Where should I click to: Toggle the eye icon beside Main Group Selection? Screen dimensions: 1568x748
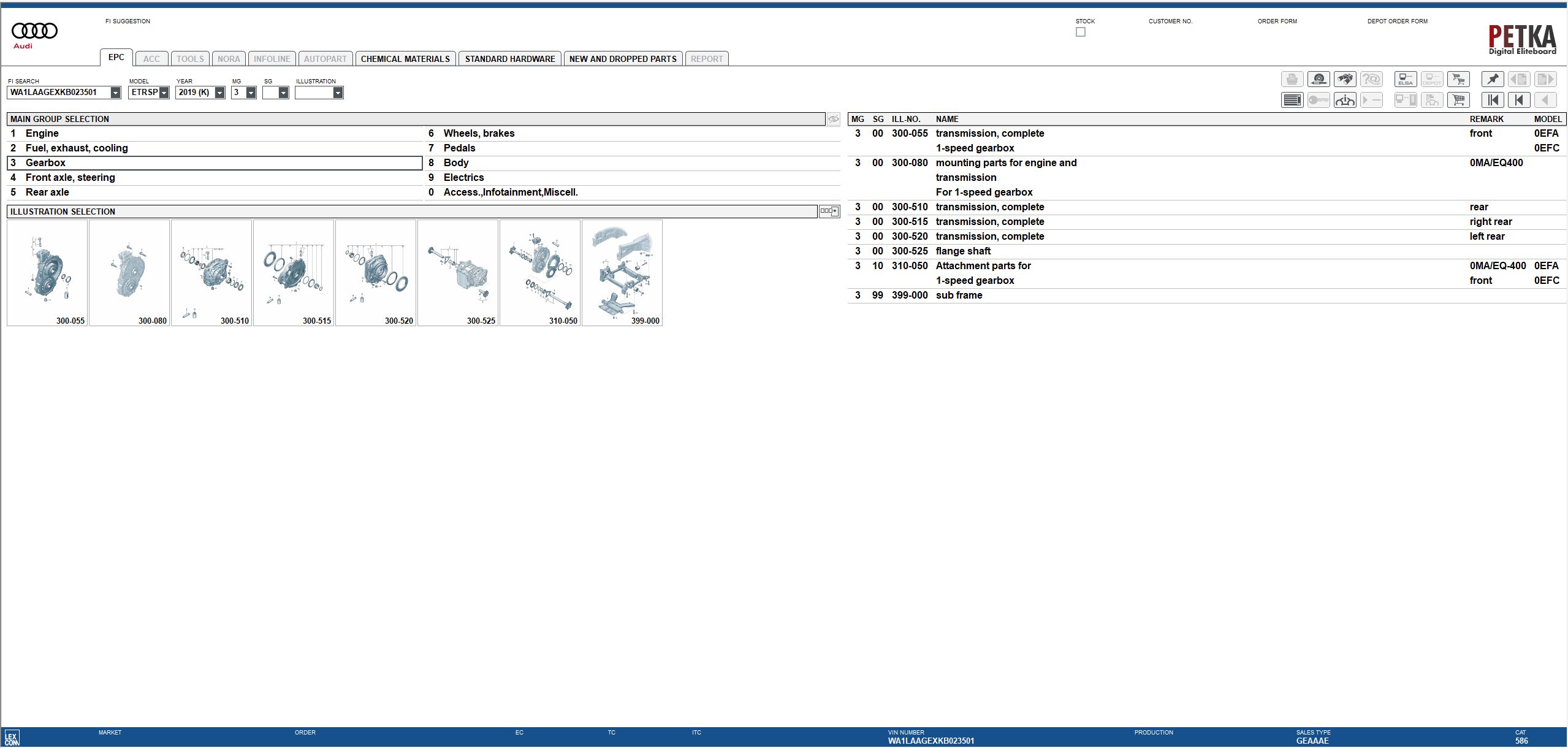(x=834, y=119)
